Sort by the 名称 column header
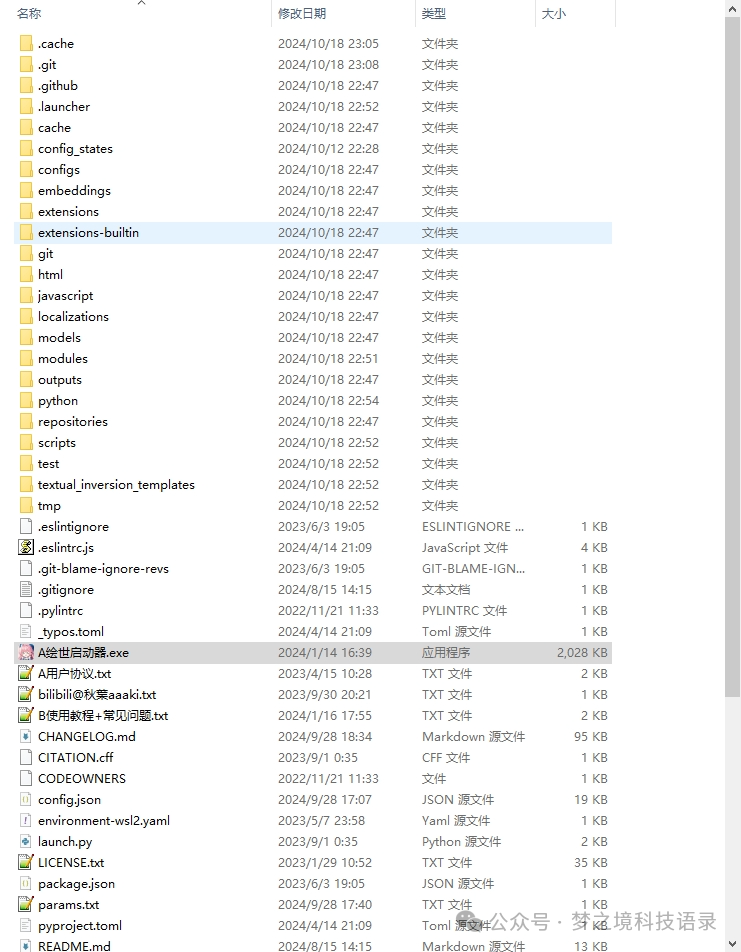 pos(29,13)
